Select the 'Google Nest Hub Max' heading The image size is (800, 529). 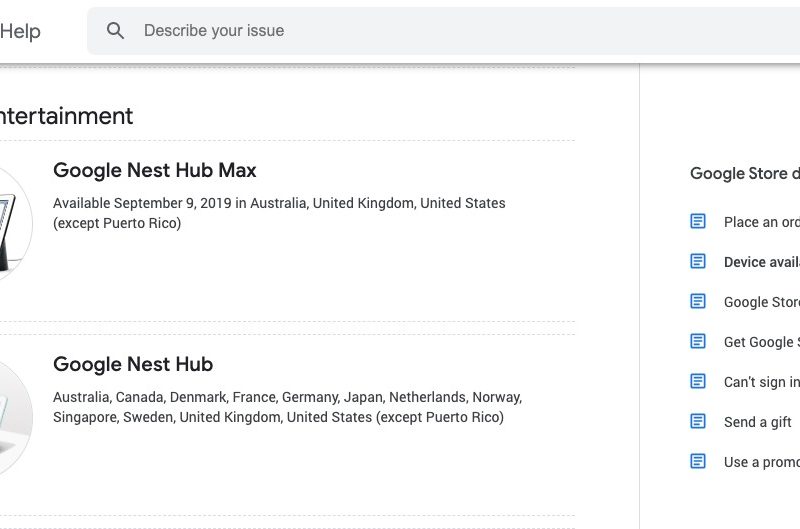click(x=155, y=170)
